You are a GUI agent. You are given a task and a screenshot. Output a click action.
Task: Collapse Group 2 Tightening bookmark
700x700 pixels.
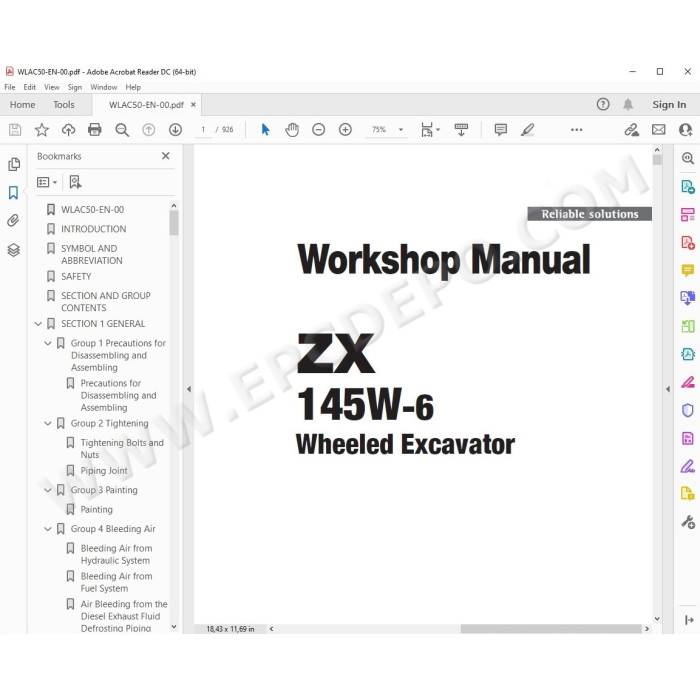48,423
